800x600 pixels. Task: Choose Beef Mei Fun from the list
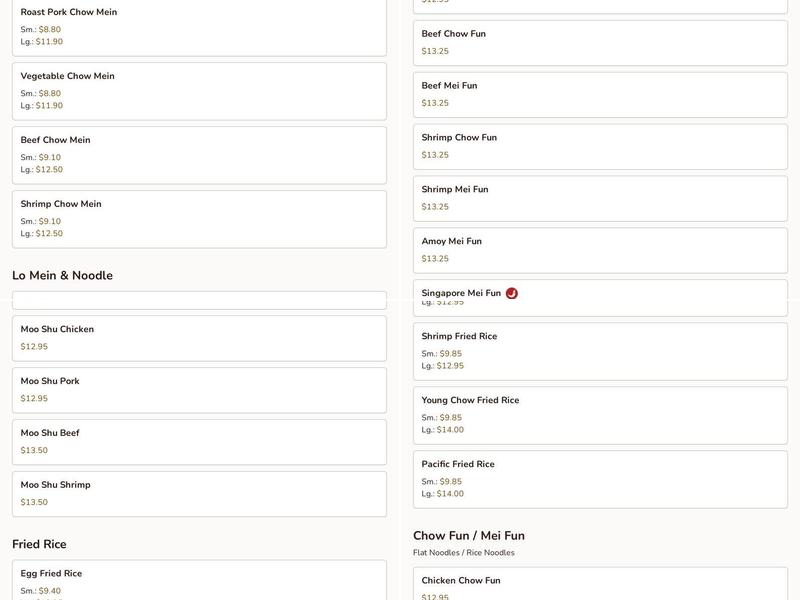pos(600,94)
